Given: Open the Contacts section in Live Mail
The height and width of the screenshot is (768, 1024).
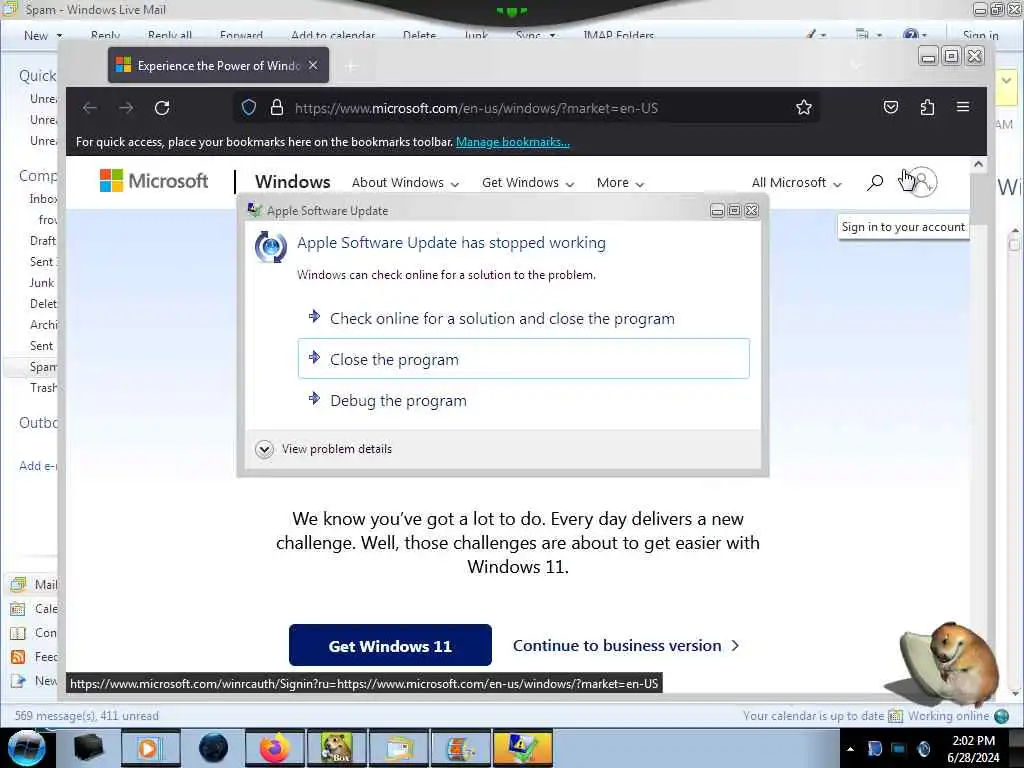Looking at the screenshot, I should coord(34,633).
